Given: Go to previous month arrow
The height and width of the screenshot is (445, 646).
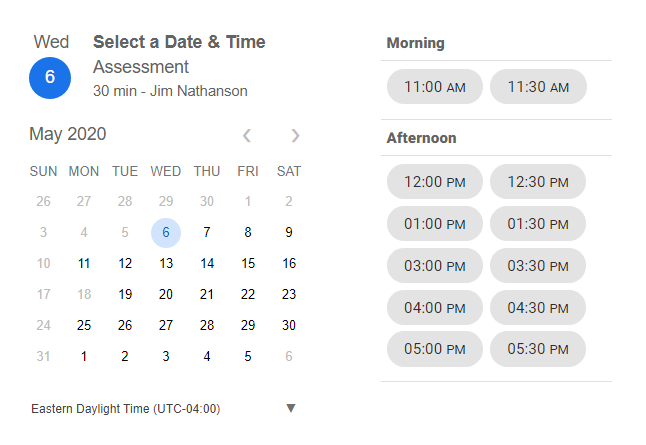Looking at the screenshot, I should 247,135.
